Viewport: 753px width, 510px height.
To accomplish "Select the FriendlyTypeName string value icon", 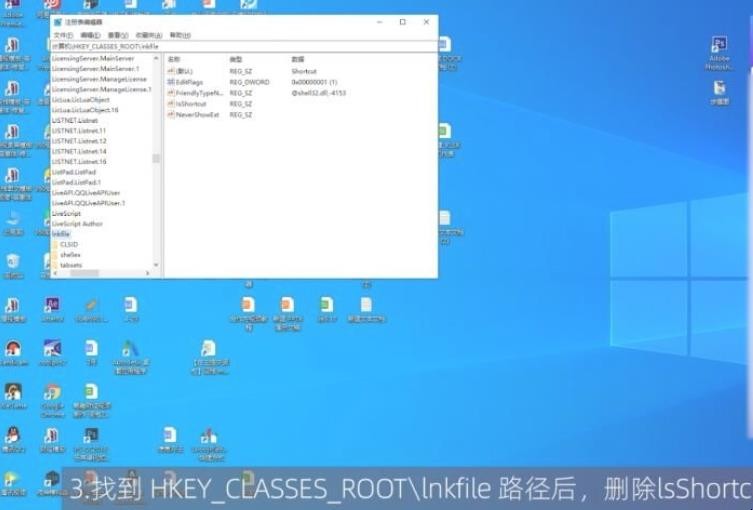I will point(171,93).
